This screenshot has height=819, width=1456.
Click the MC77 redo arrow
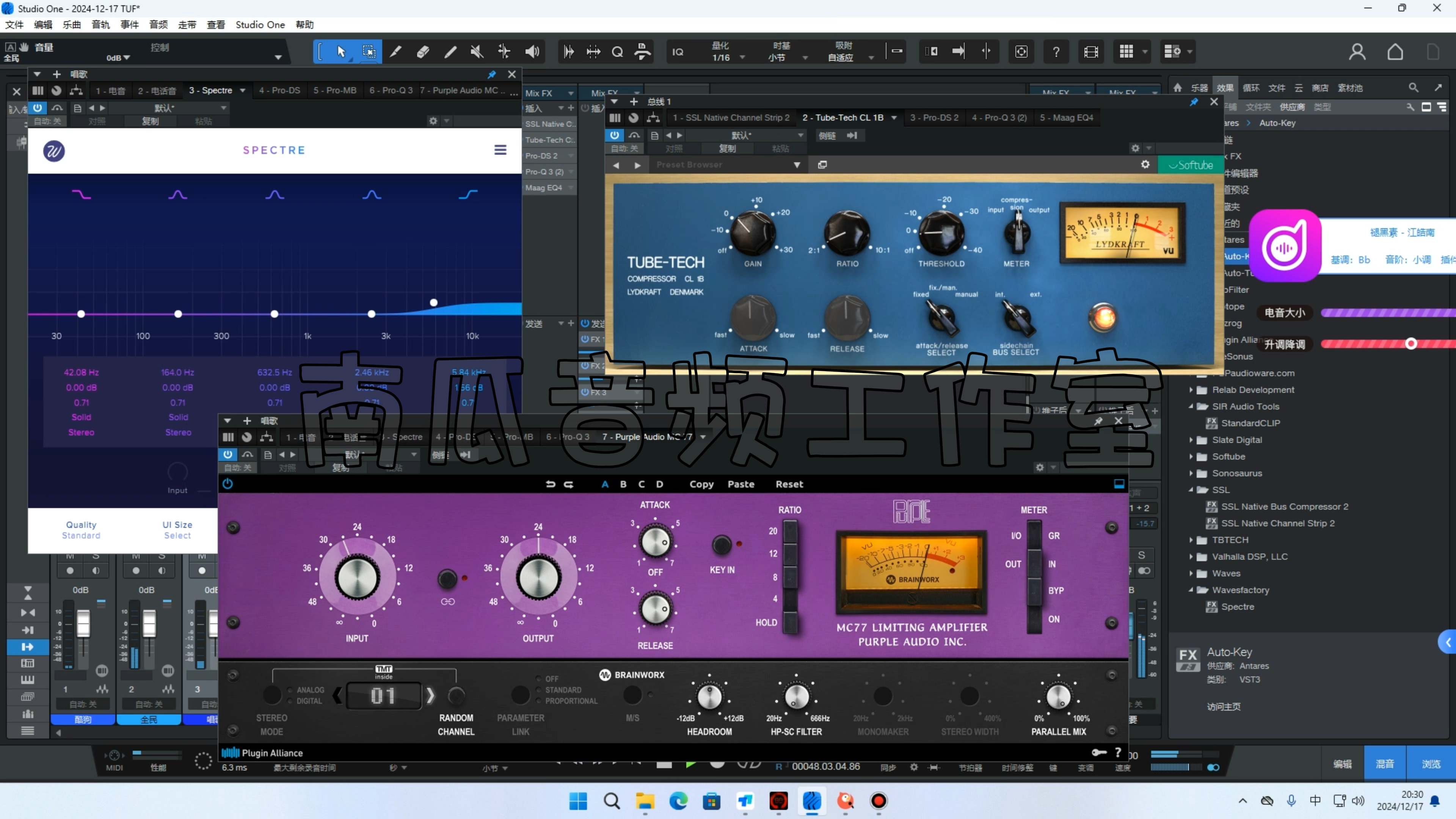569,485
